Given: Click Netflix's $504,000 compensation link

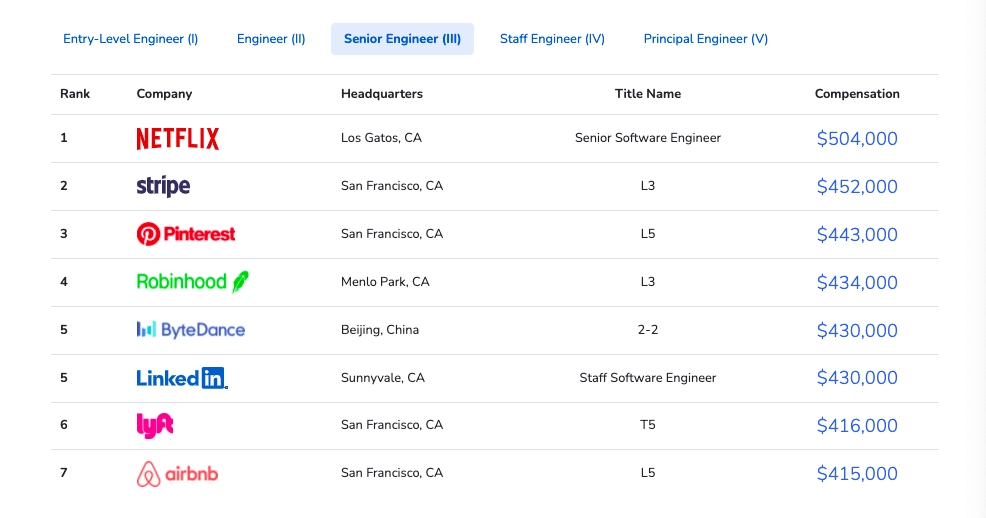Looking at the screenshot, I should pos(857,139).
